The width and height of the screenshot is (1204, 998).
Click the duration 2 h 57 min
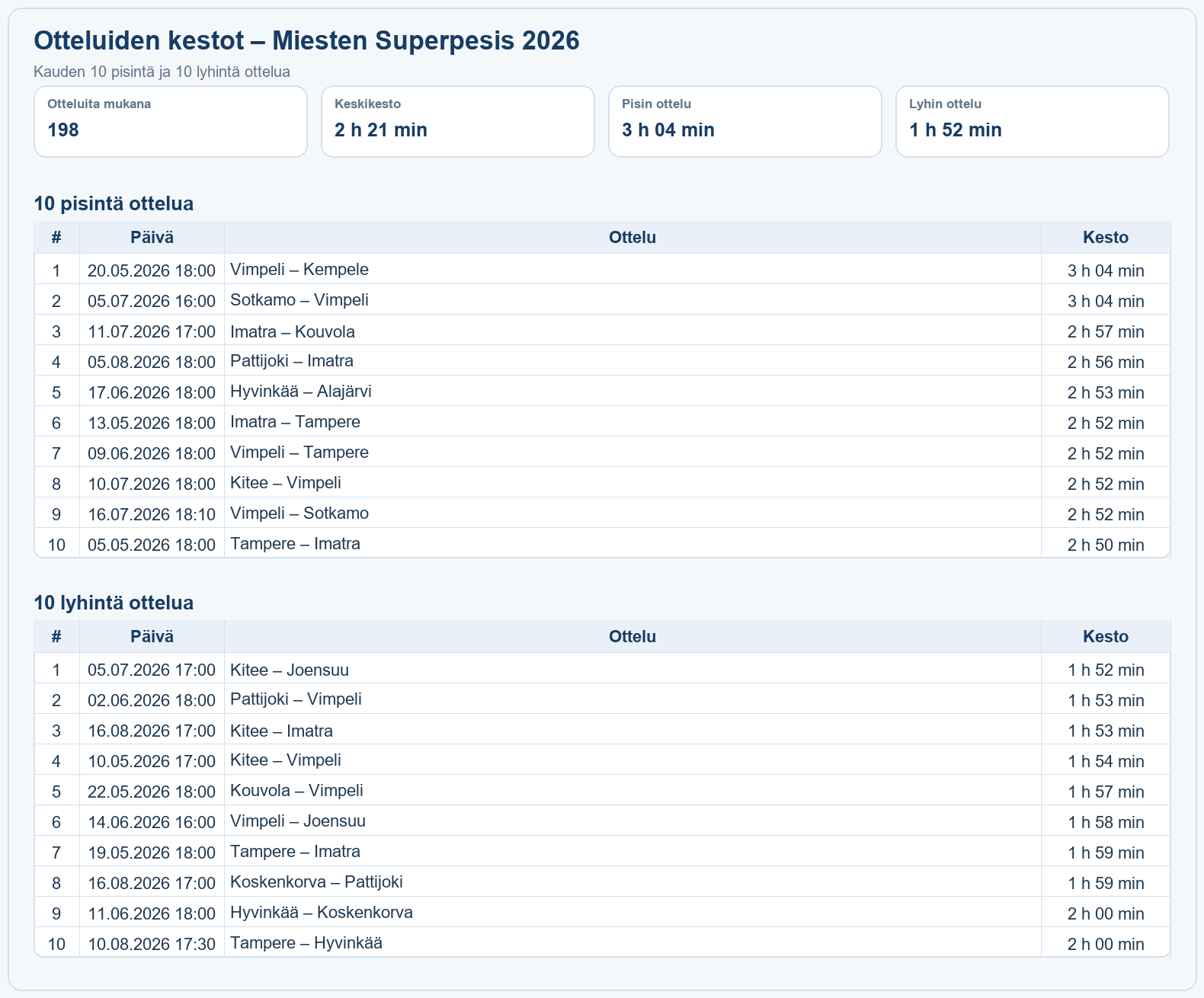point(1106,331)
